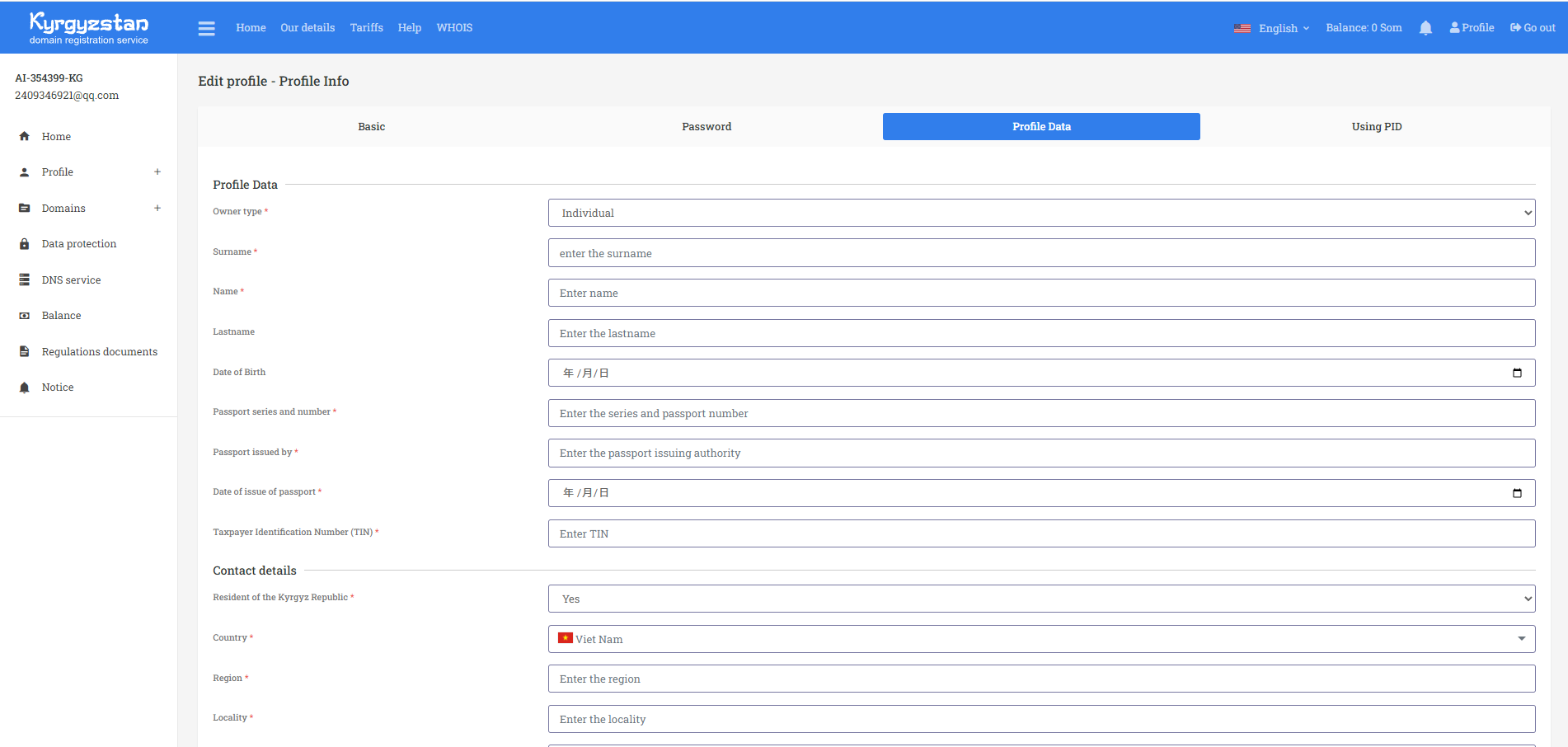Click the Surname input field
The width and height of the screenshot is (1568, 747).
(1041, 253)
